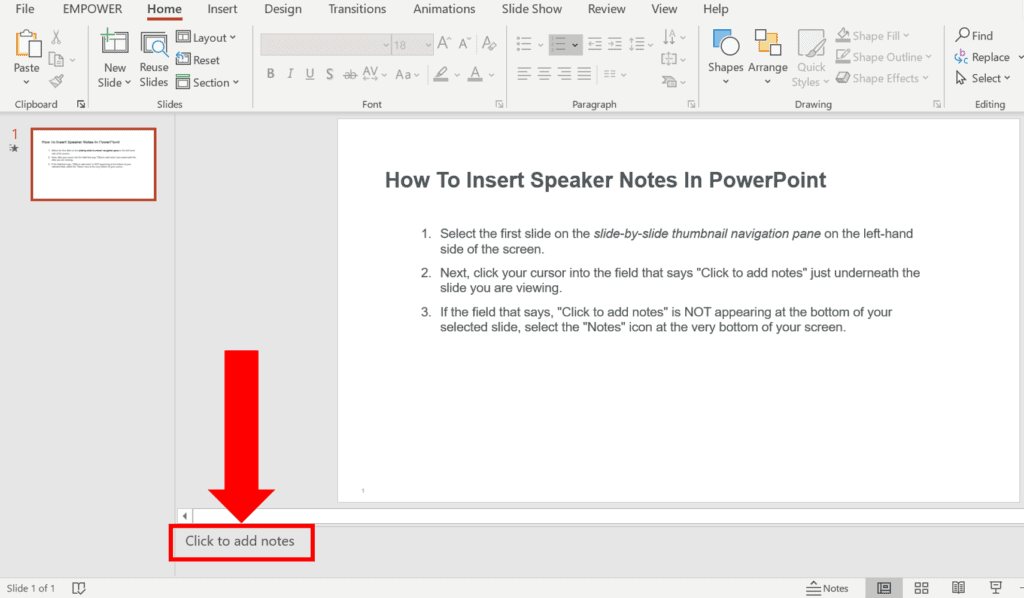Image resolution: width=1024 pixels, height=598 pixels.
Task: Switch to the Insert ribbon tab
Action: click(x=222, y=9)
